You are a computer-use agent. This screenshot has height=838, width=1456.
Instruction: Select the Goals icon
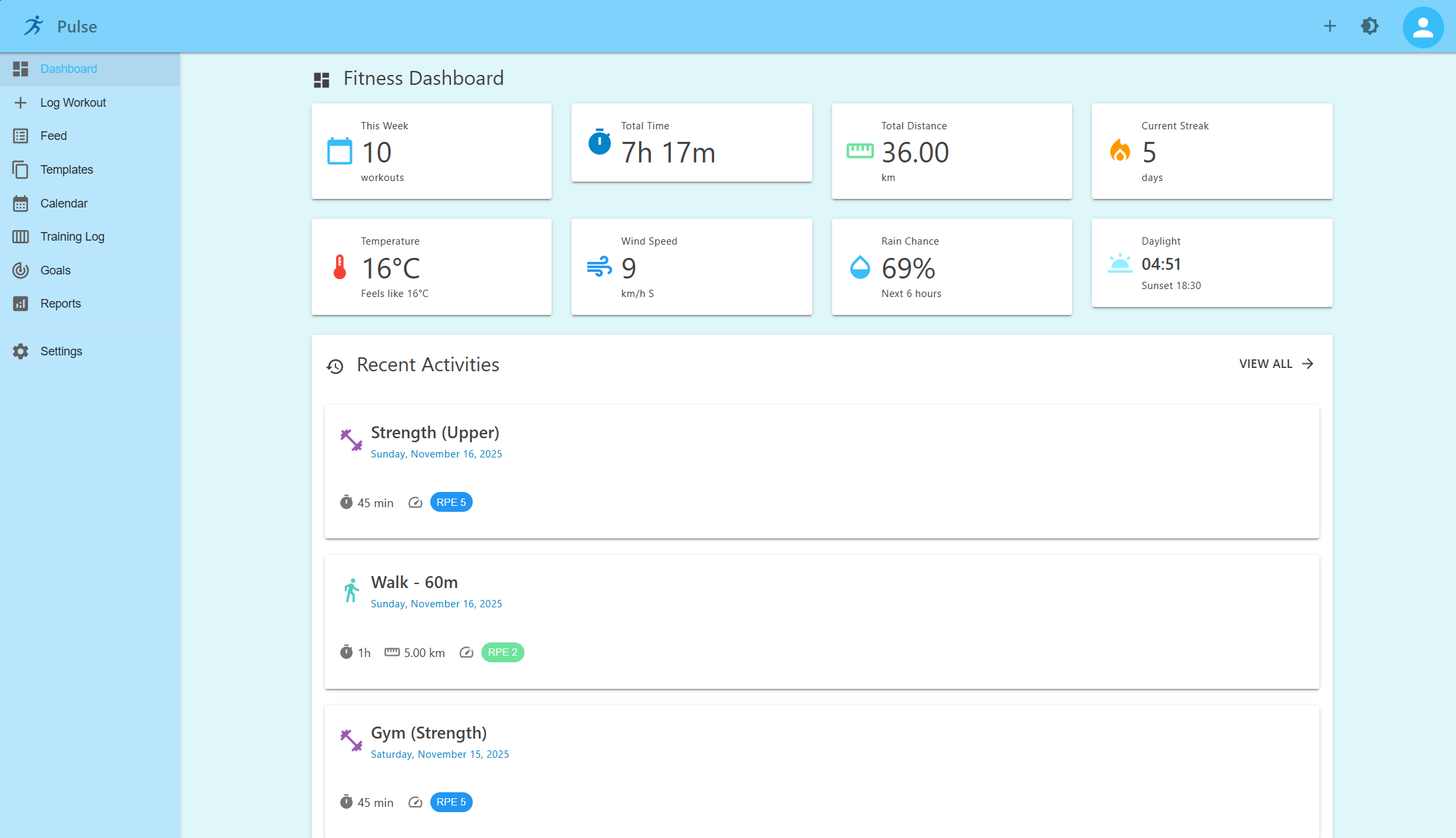(x=21, y=270)
